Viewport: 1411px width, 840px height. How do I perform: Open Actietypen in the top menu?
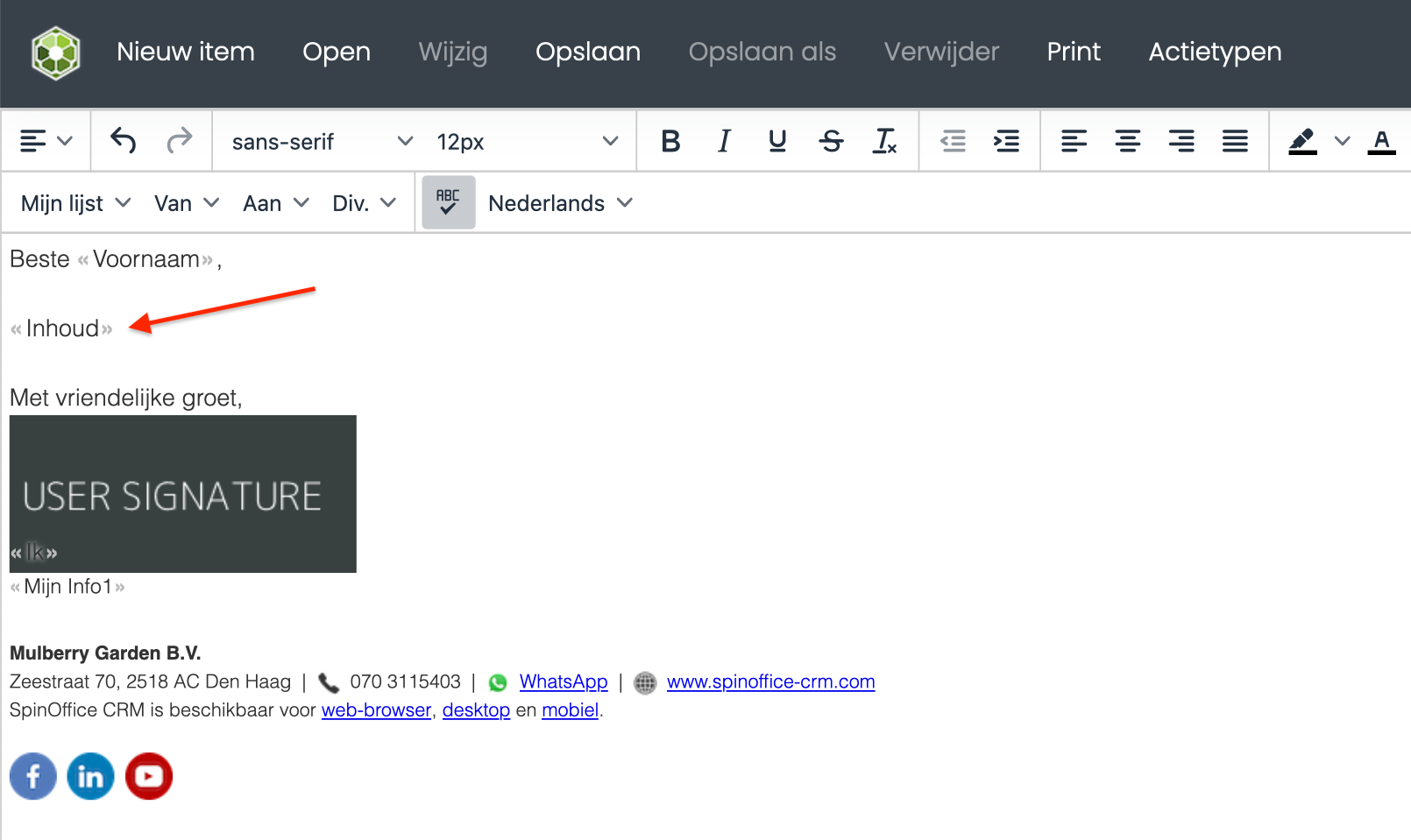(x=1215, y=52)
